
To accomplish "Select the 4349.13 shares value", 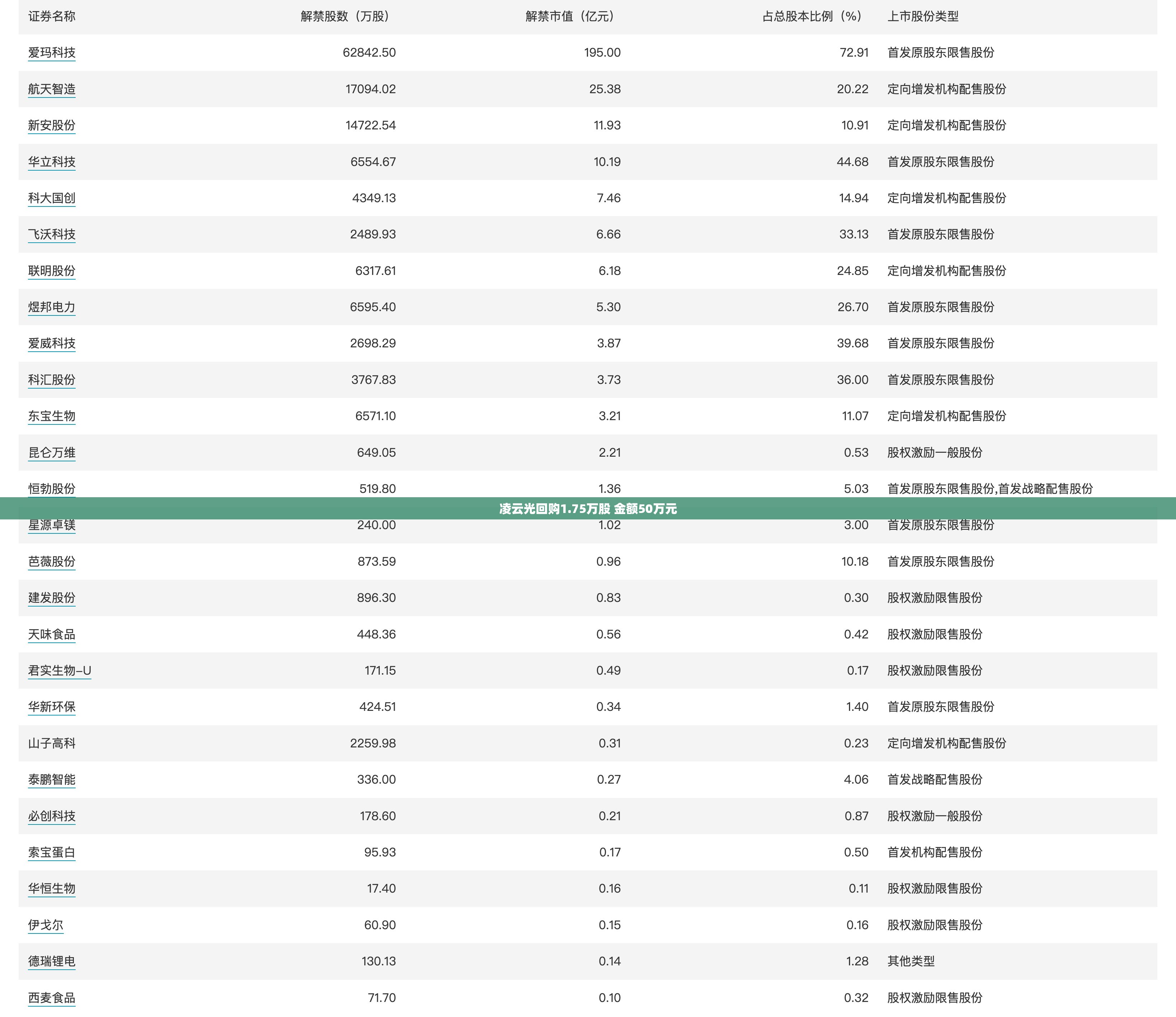I will coord(374,198).
